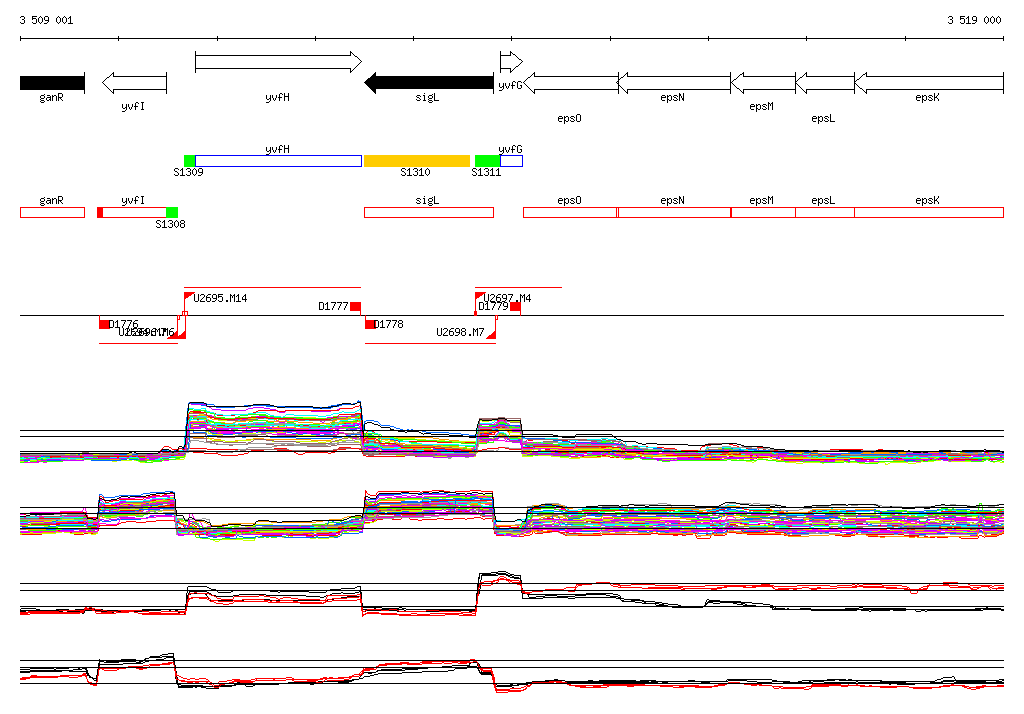The height and width of the screenshot is (714, 1024).
Task: Click the S1309 label text
Action: coord(188,172)
